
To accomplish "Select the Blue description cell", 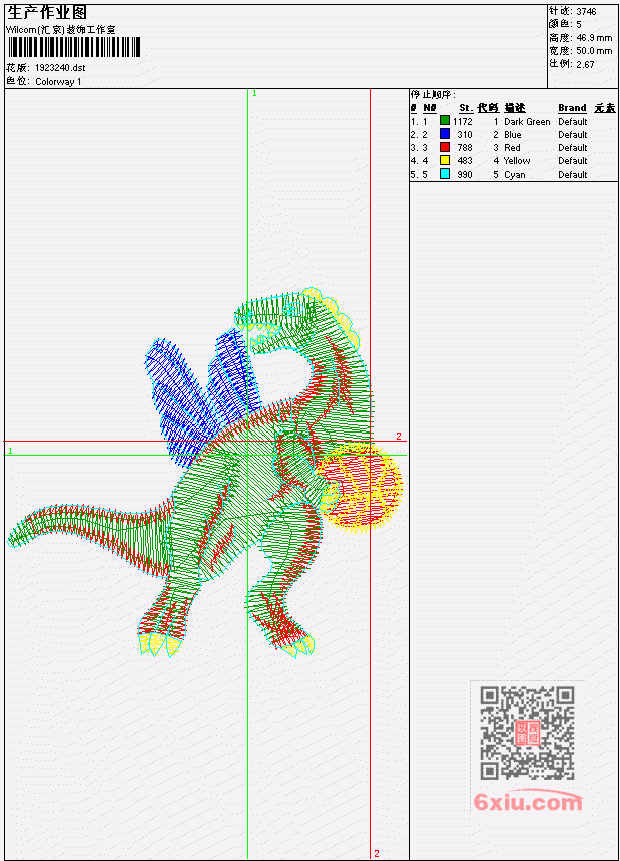I will (512, 135).
